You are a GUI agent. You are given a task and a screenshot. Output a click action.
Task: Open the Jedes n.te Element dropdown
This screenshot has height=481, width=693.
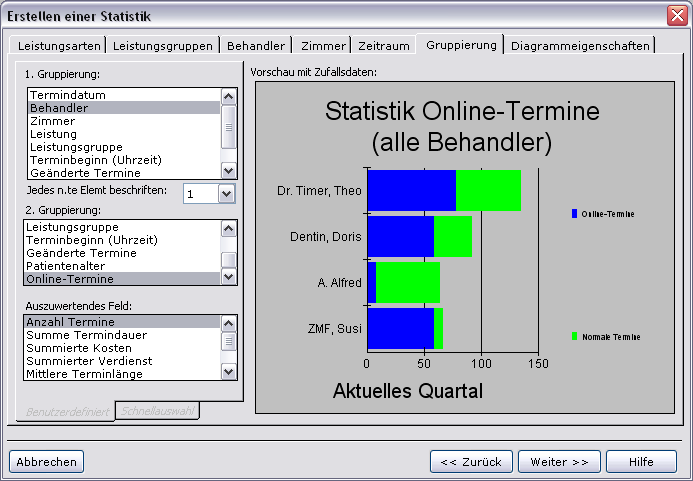tap(226, 194)
